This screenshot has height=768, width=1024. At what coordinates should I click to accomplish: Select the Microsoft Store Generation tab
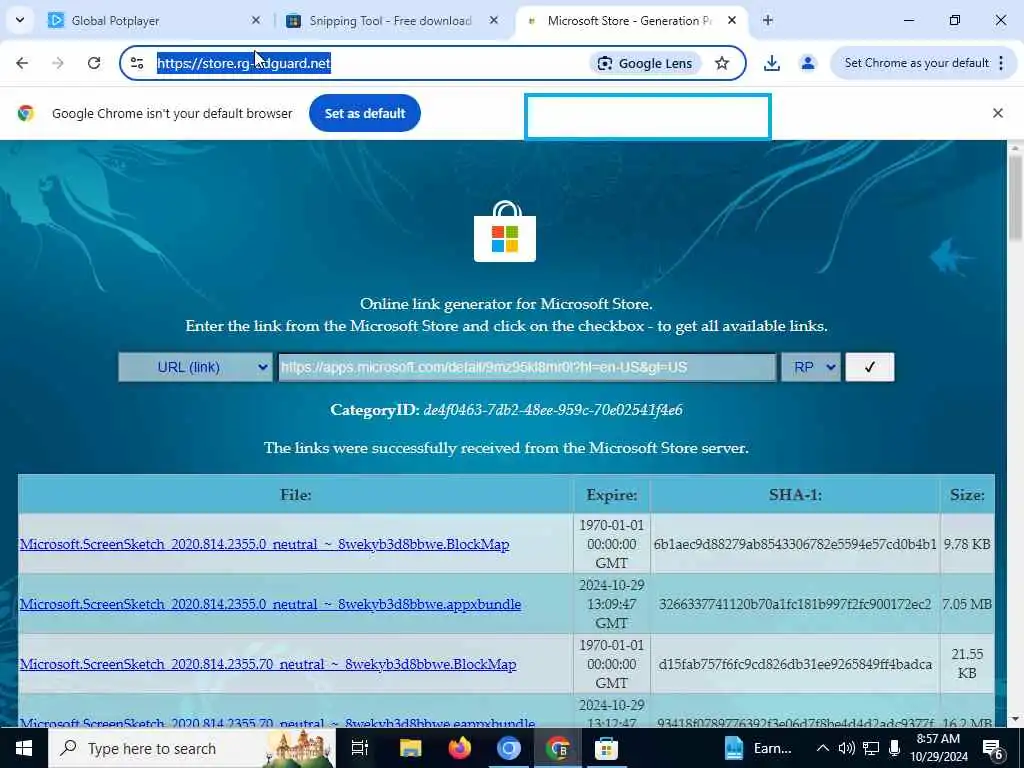tap(630, 21)
